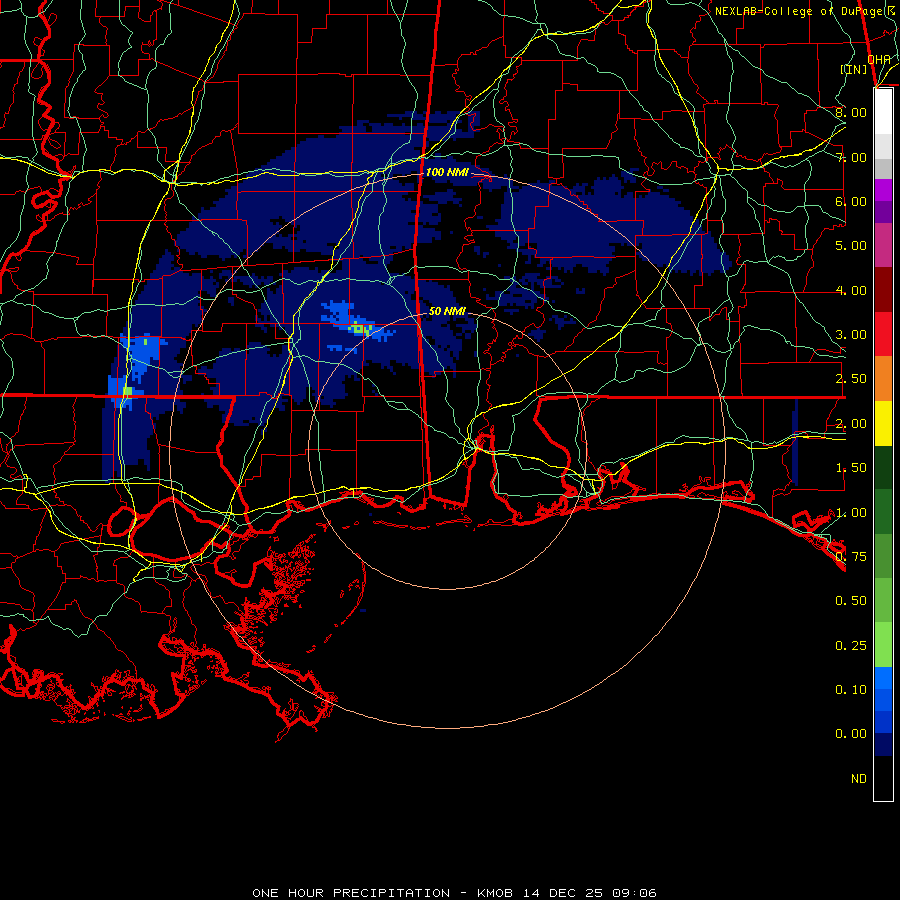
Task: Pick the orange swatch near 2.50
Action: coord(883,379)
